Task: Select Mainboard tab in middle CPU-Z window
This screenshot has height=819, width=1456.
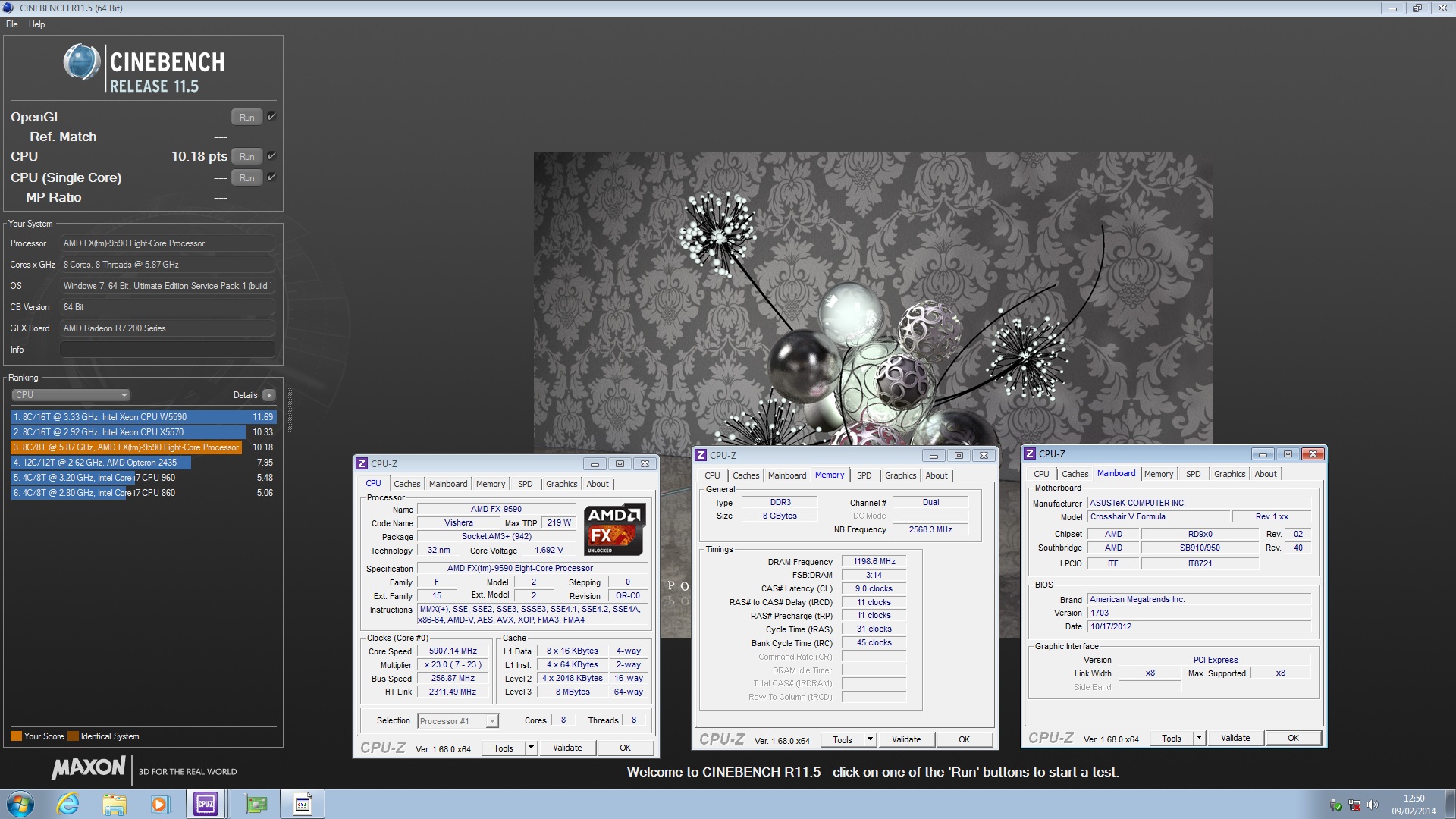Action: point(787,475)
